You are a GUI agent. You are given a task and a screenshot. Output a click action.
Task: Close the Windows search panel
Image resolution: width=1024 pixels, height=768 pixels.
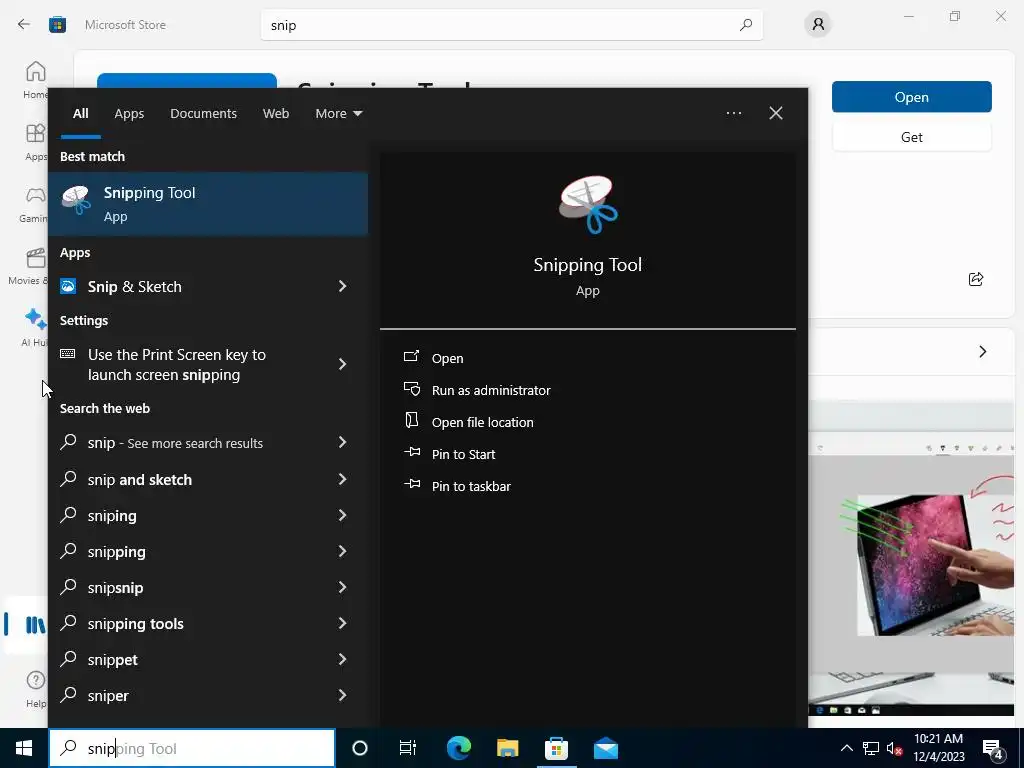(776, 113)
